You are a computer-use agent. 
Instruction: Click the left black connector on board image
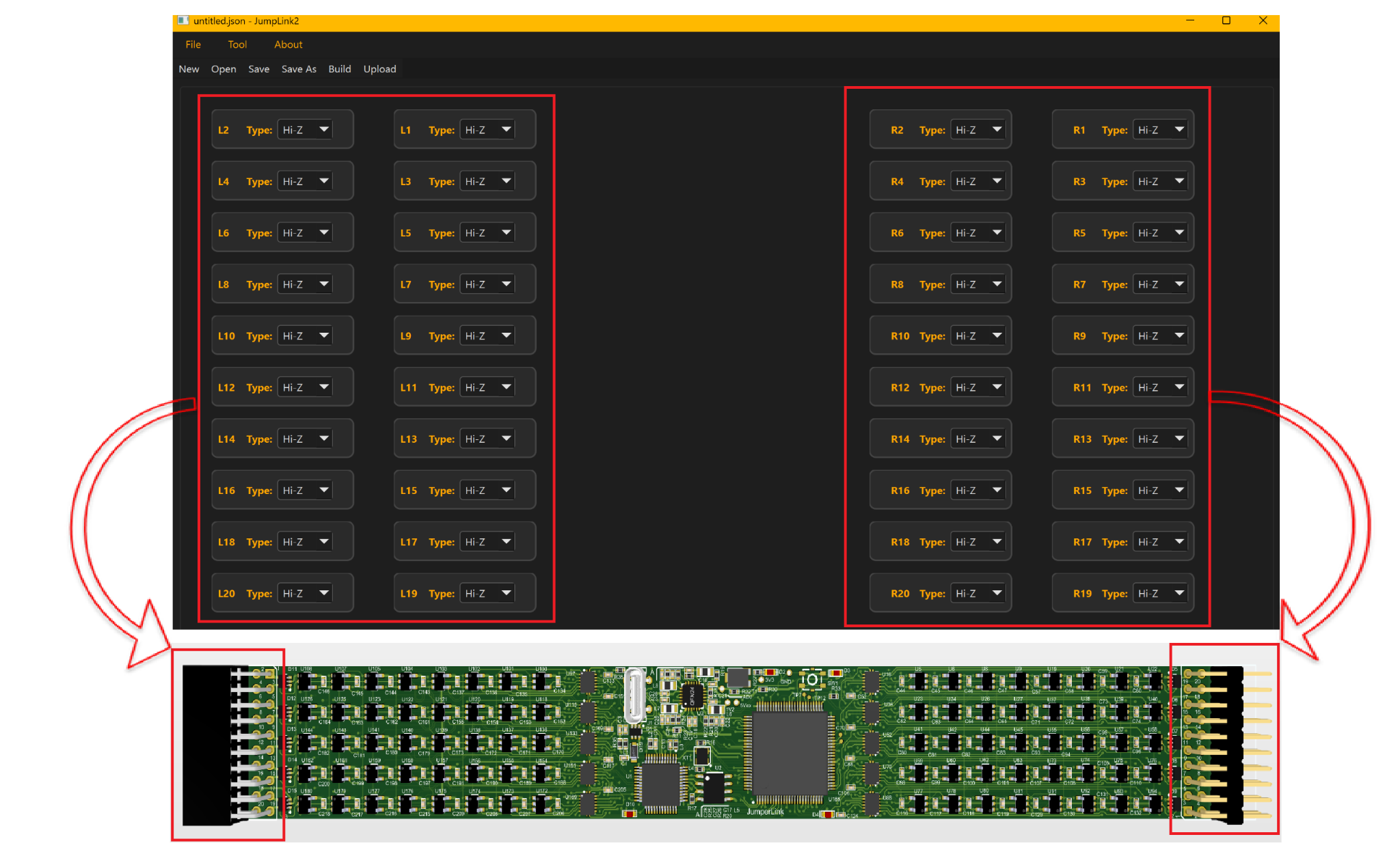[206, 745]
